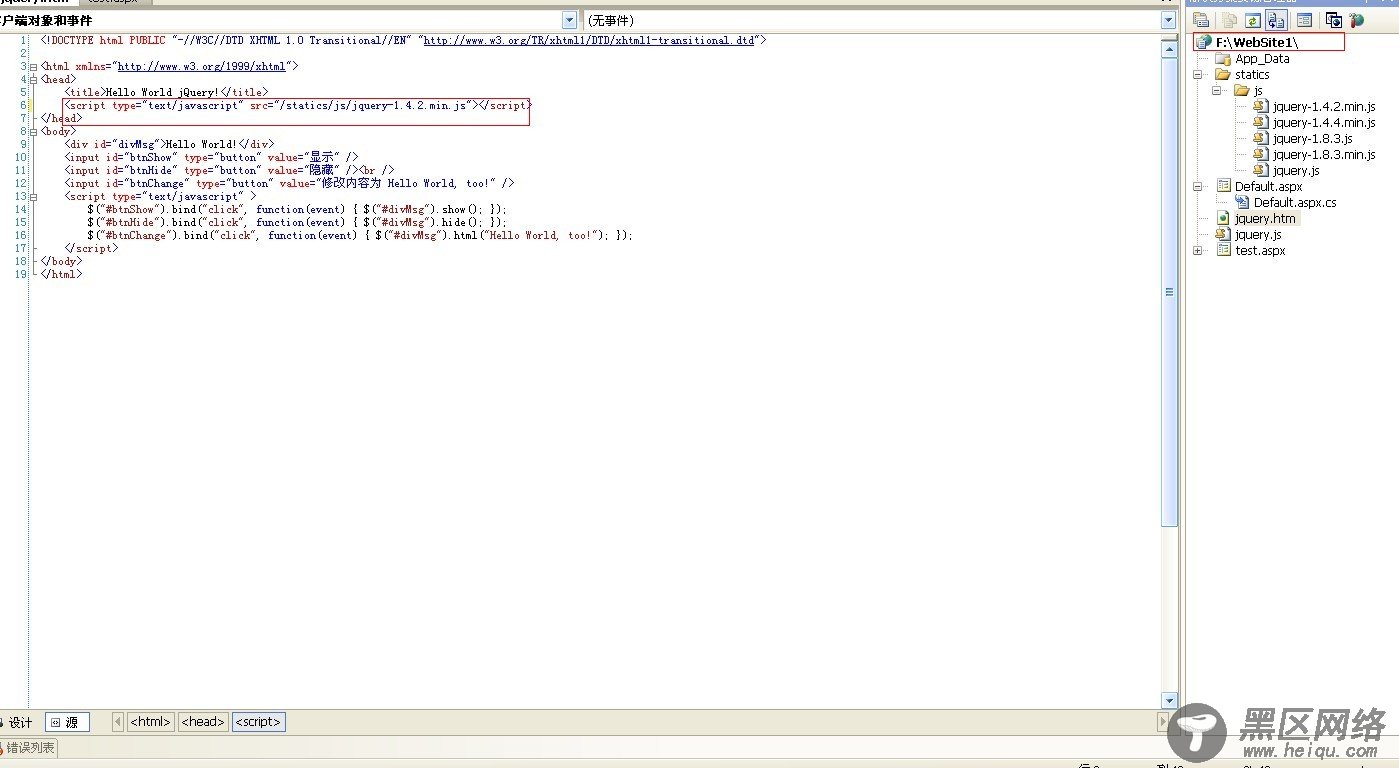Switch to the 源 source view tab
This screenshot has width=1399, height=768.
[x=68, y=722]
